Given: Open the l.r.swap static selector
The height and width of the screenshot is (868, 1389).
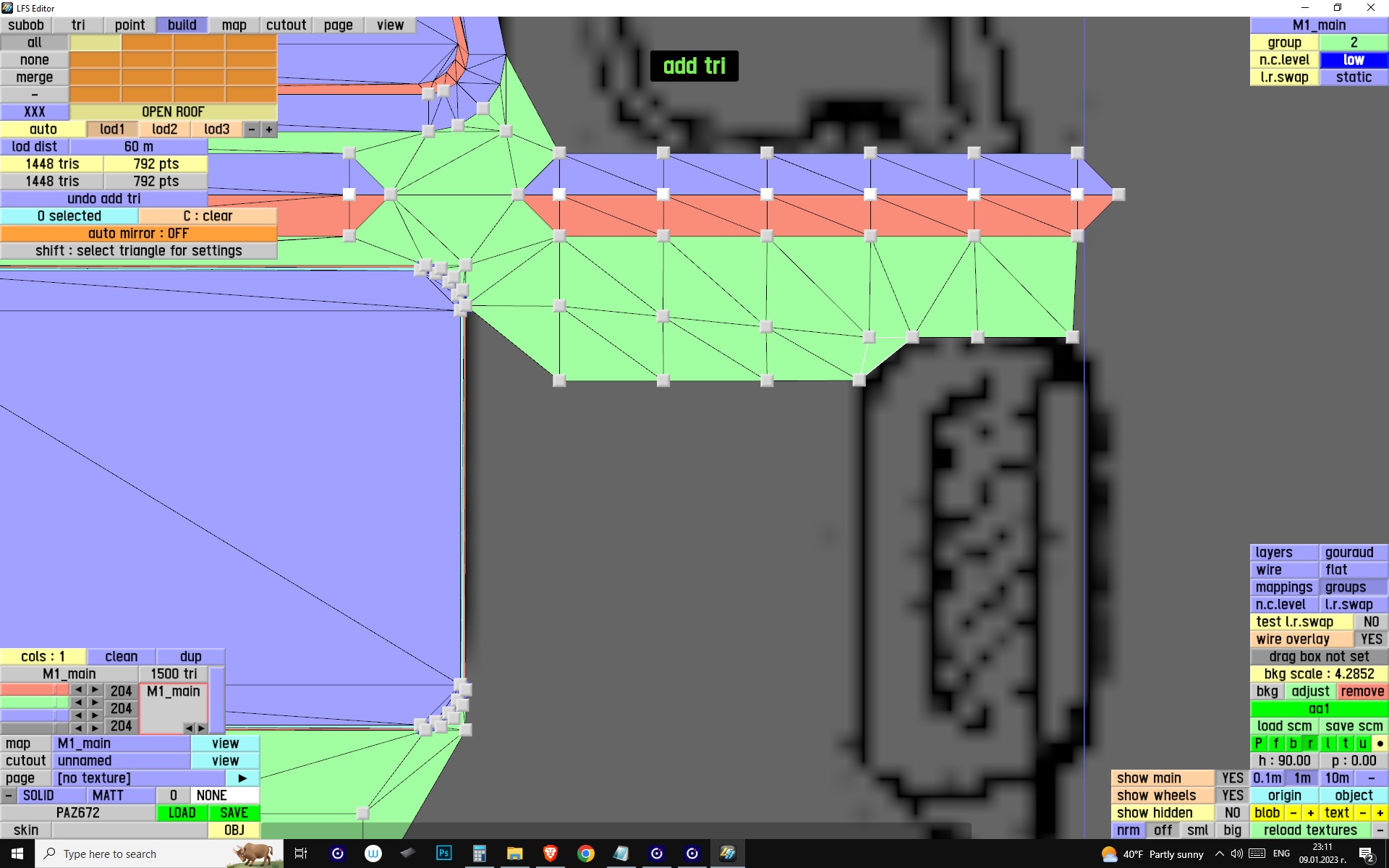Looking at the screenshot, I should (x=1353, y=77).
